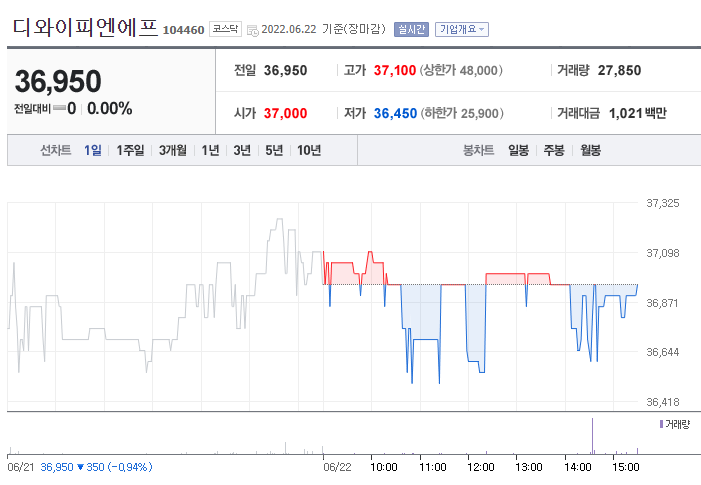
Task: Click the 36,418 y-axis label
Action: click(663, 402)
